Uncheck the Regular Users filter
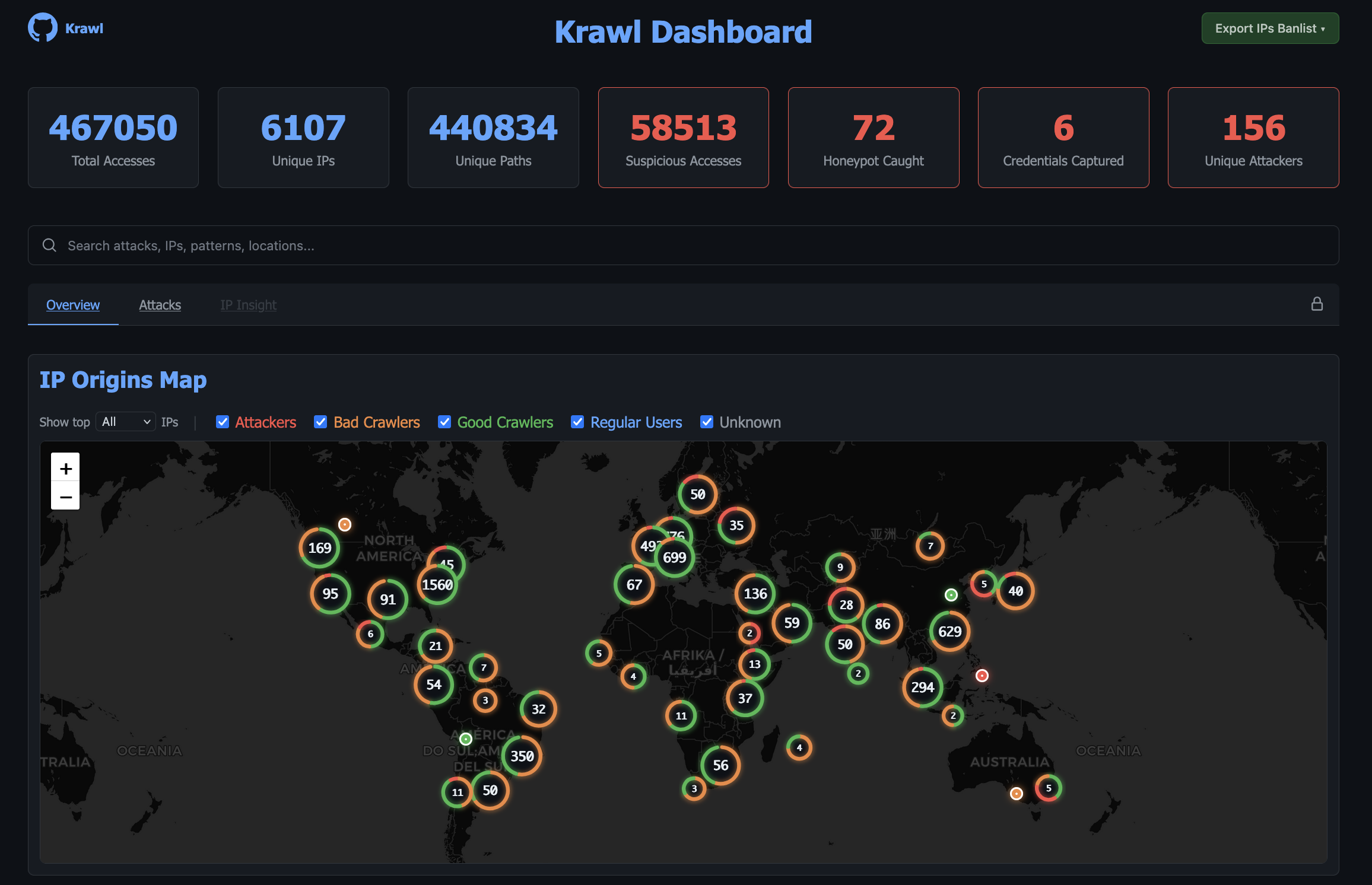 577,422
